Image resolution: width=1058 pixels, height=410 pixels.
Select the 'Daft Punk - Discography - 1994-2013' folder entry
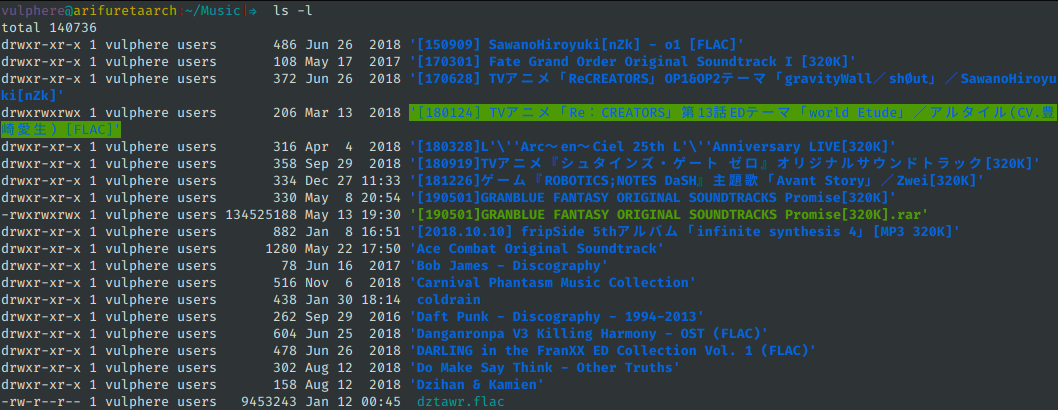[556, 316]
